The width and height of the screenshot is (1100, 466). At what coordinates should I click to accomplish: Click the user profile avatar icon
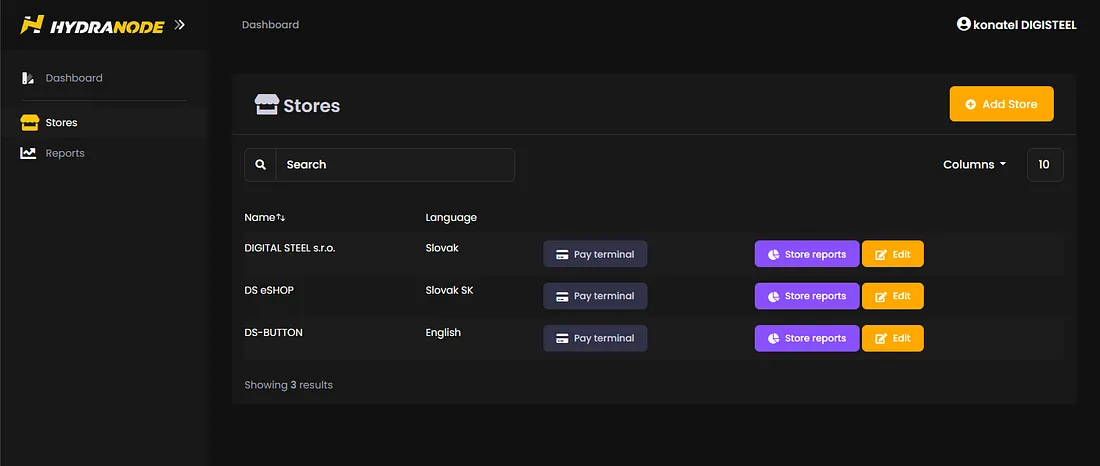[964, 24]
